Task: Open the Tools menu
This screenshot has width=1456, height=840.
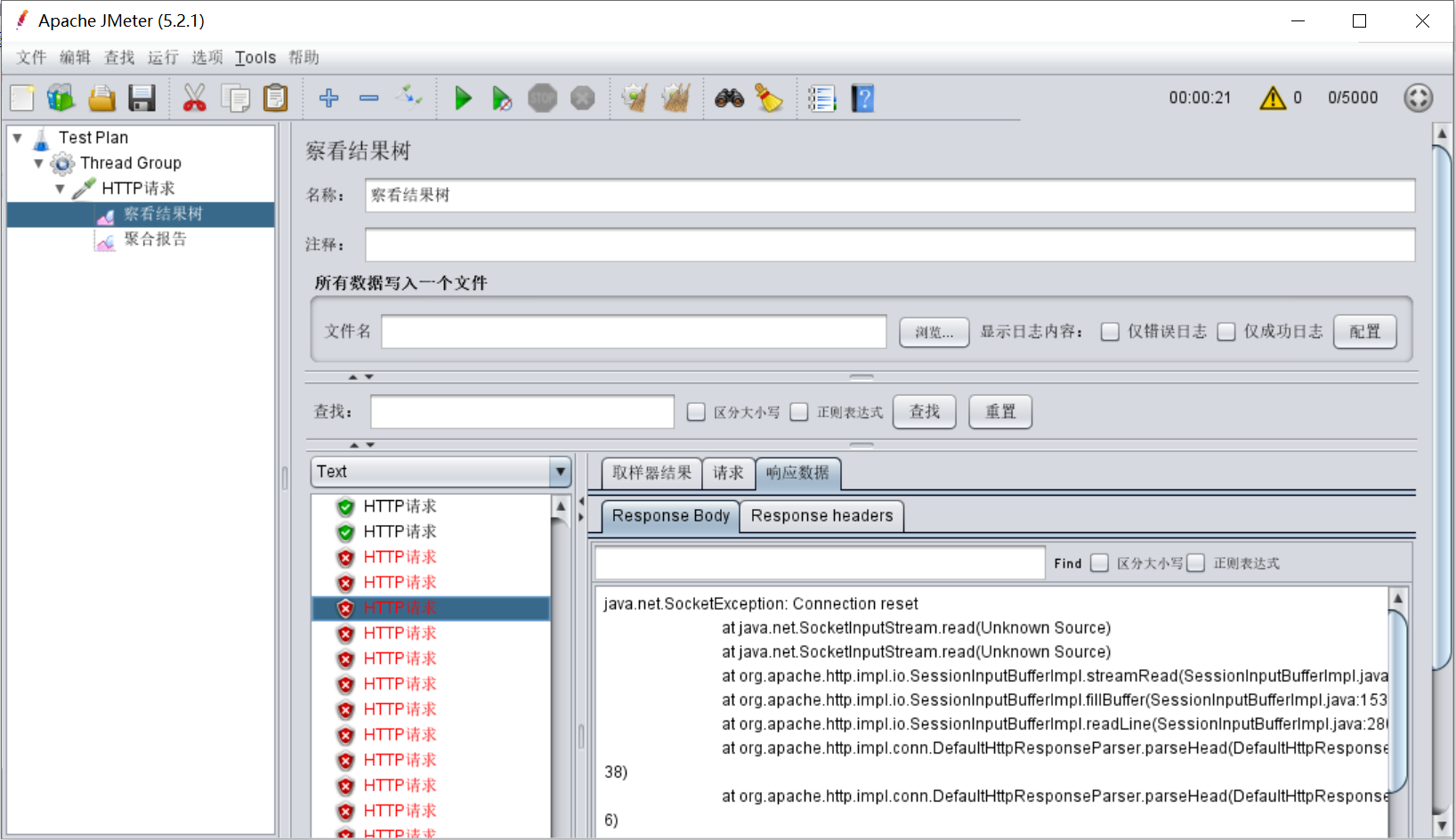Action: click(x=255, y=58)
